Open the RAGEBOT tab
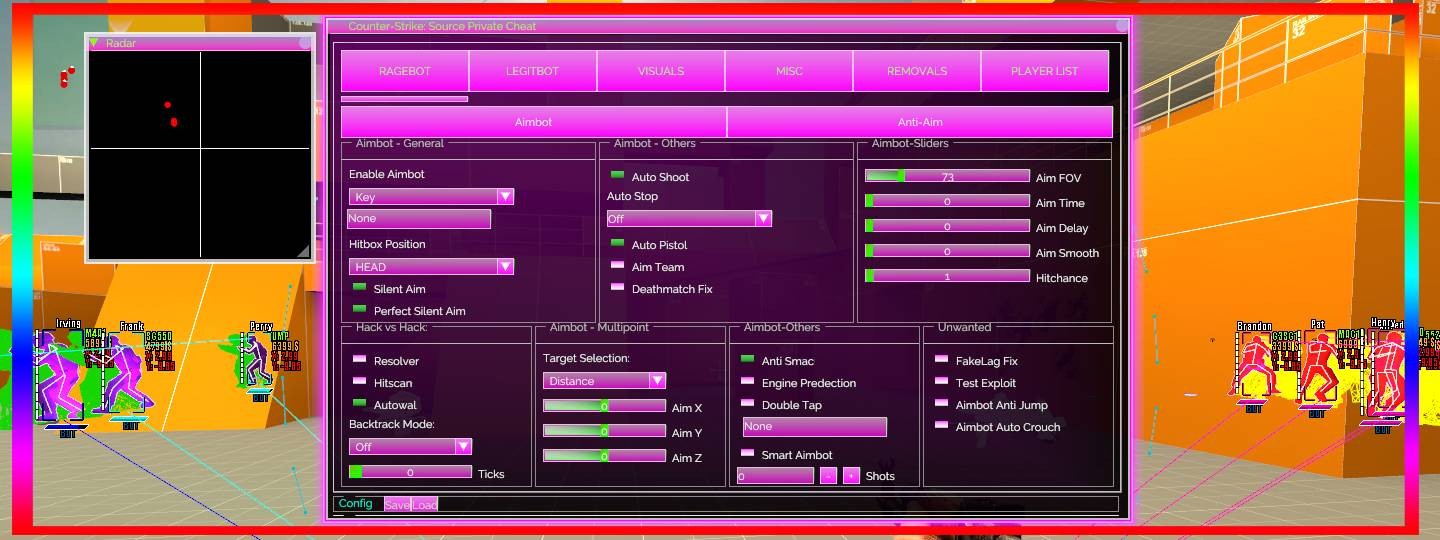Image resolution: width=1440 pixels, height=540 pixels. [405, 71]
